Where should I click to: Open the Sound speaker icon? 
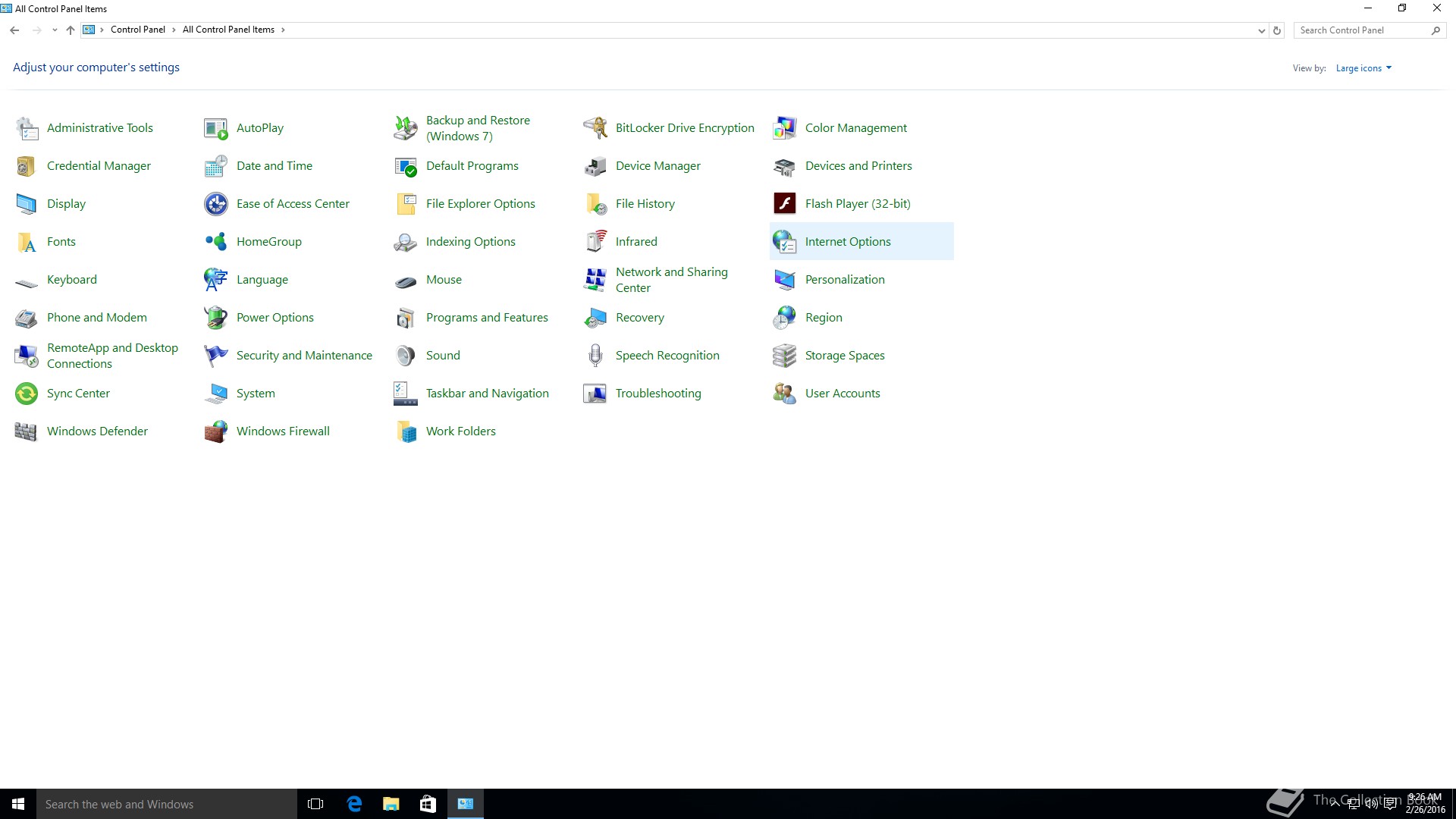pos(406,356)
